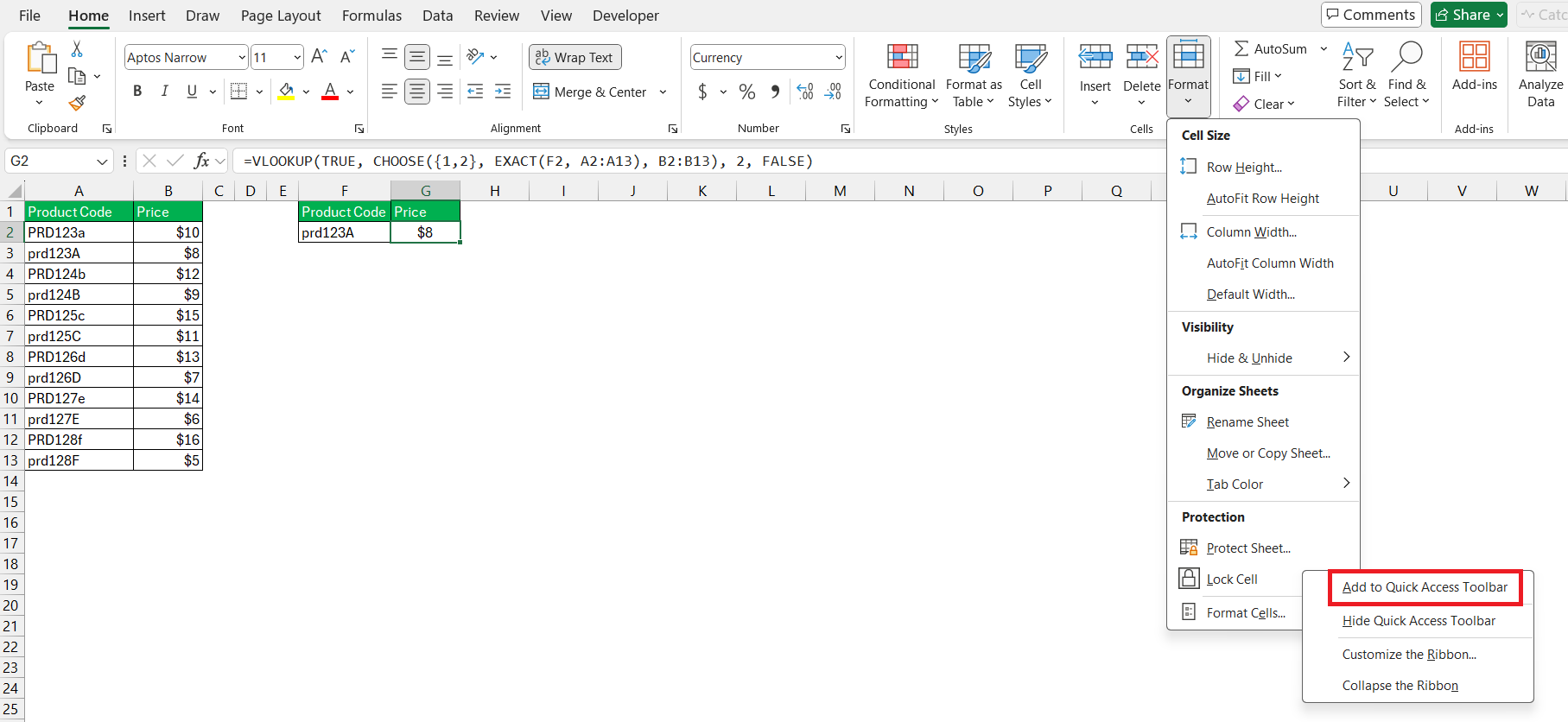Toggle Align Left

(x=390, y=91)
